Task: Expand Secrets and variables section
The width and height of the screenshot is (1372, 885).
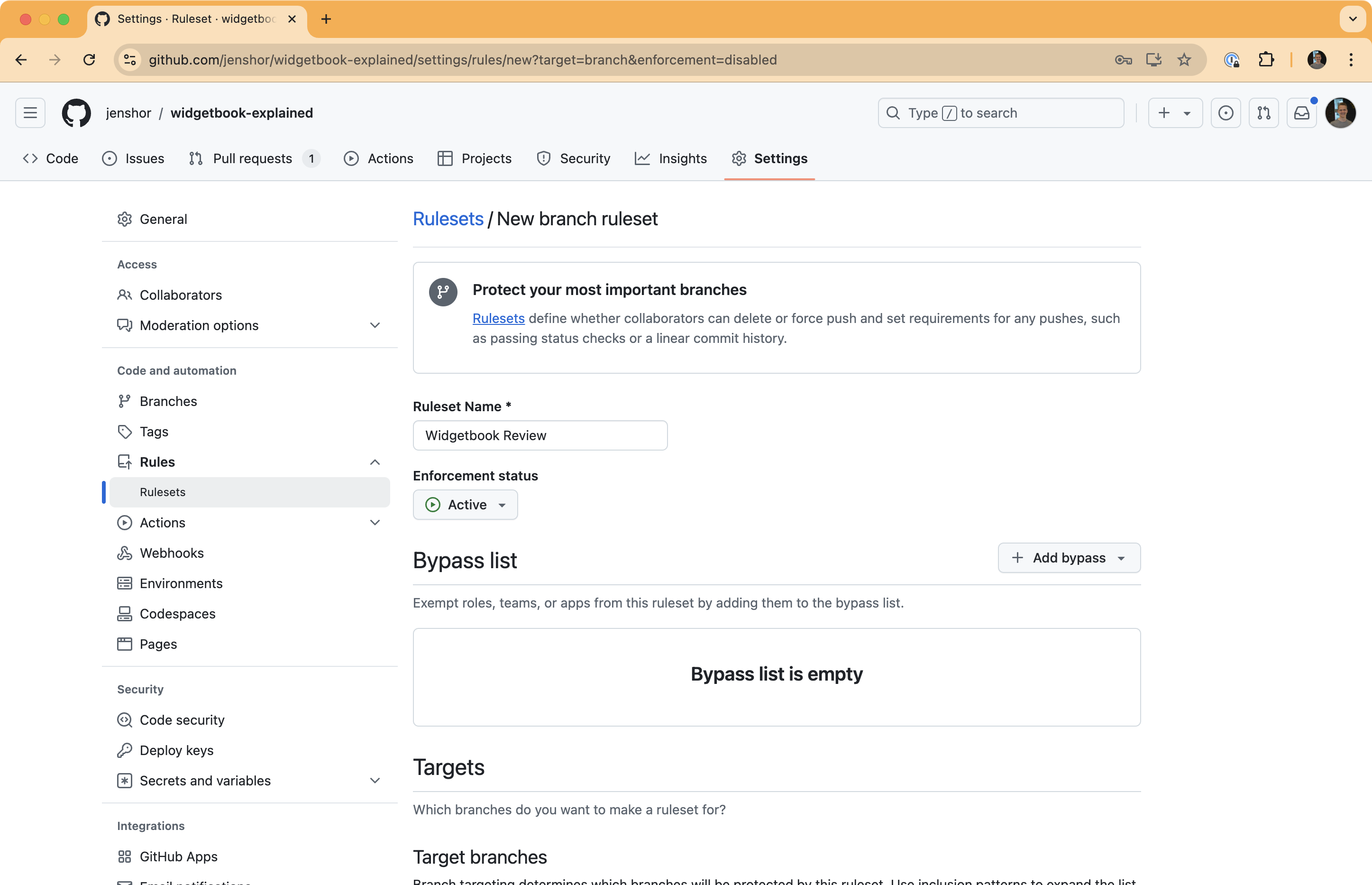Action: click(x=375, y=780)
